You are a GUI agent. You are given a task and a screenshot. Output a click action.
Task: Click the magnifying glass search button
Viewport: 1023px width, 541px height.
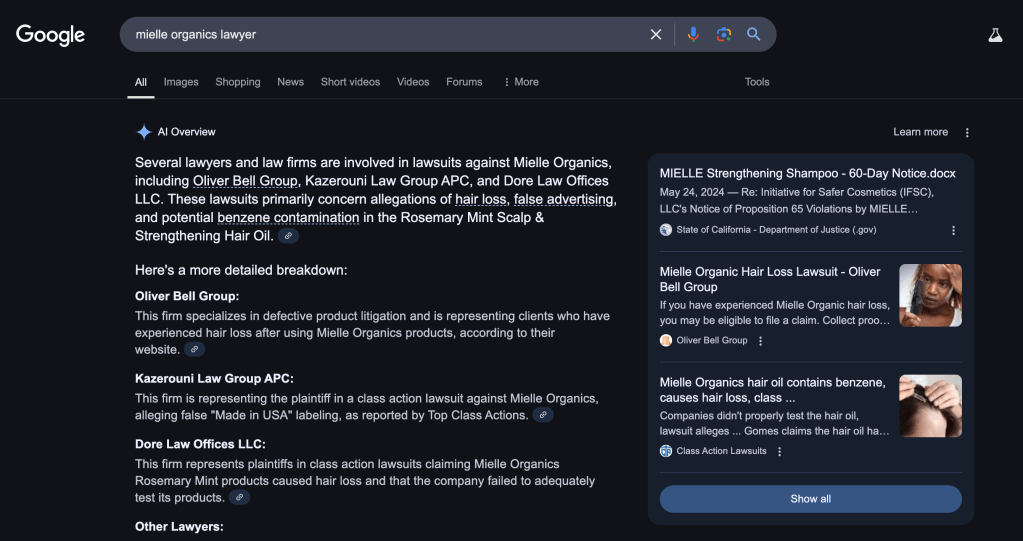754,35
